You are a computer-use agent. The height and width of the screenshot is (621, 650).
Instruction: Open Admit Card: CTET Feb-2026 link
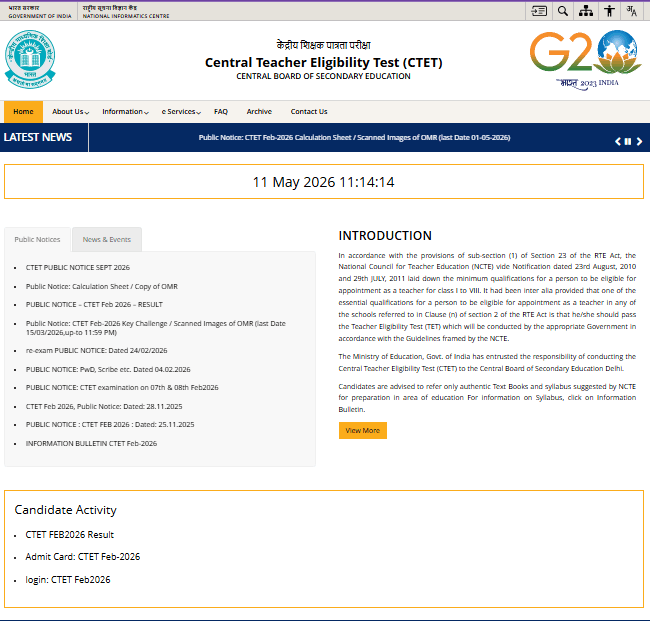pyautogui.click(x=82, y=557)
